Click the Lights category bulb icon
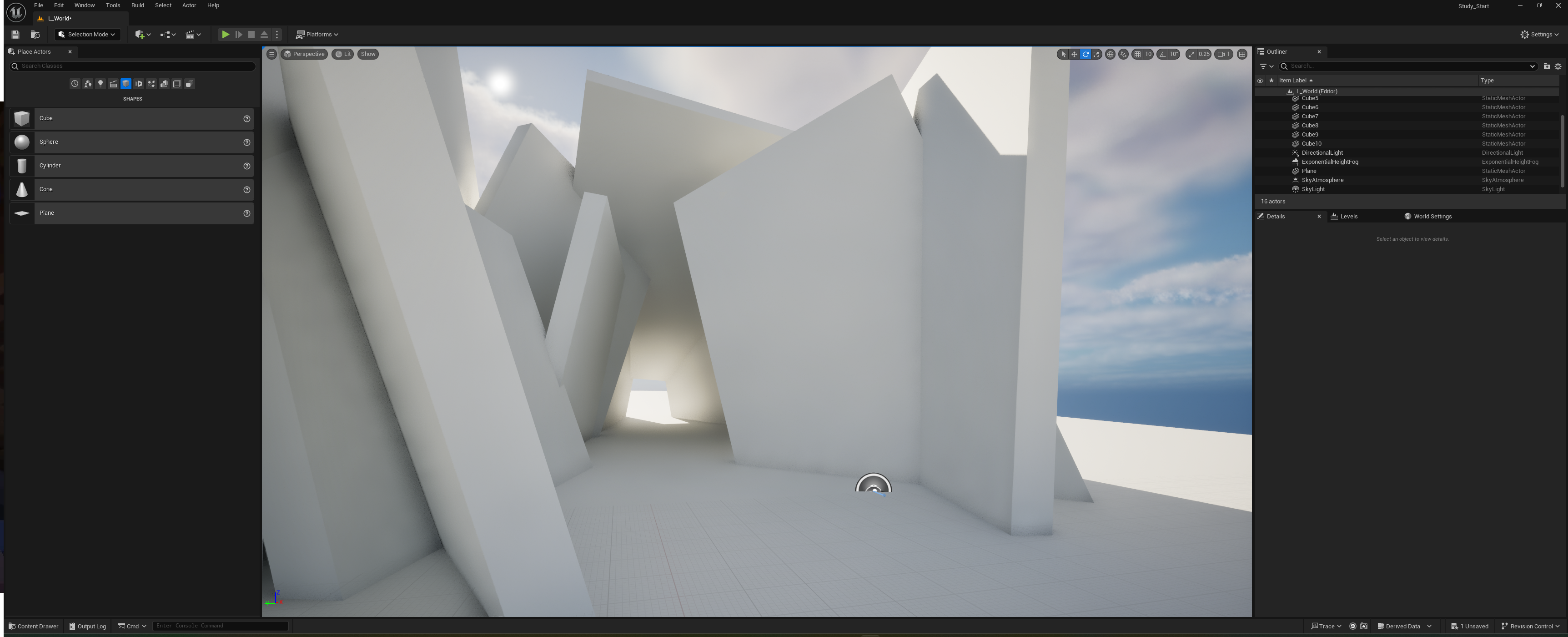The image size is (1568, 637). pyautogui.click(x=101, y=84)
